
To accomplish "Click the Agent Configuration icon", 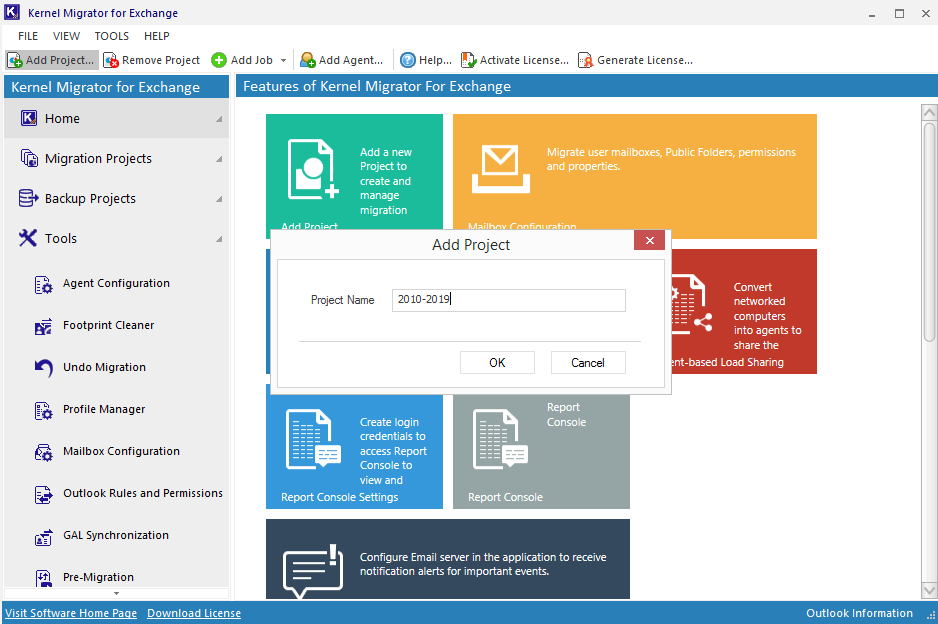I will click(43, 285).
